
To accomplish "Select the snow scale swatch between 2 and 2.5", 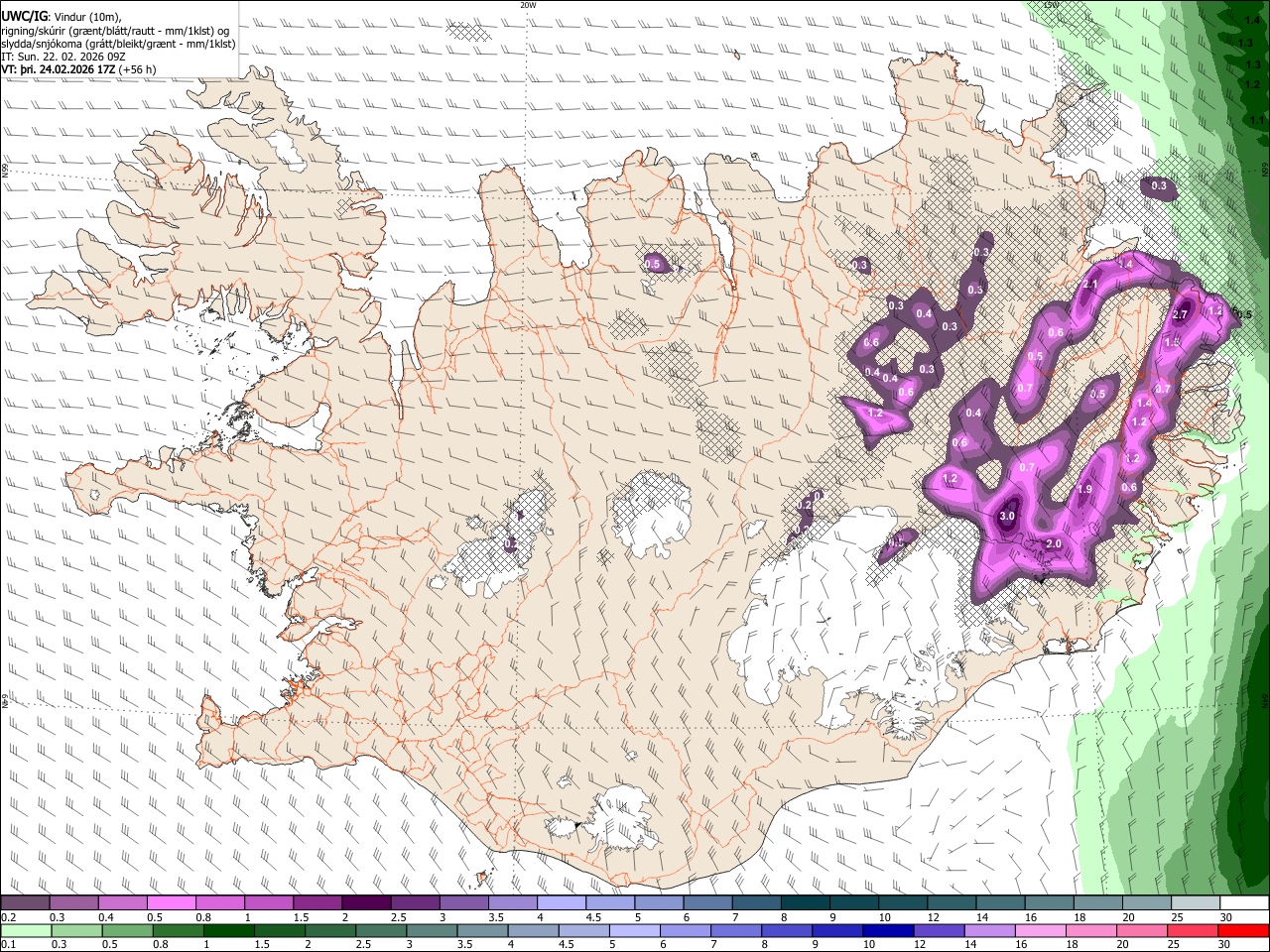I will [366, 902].
